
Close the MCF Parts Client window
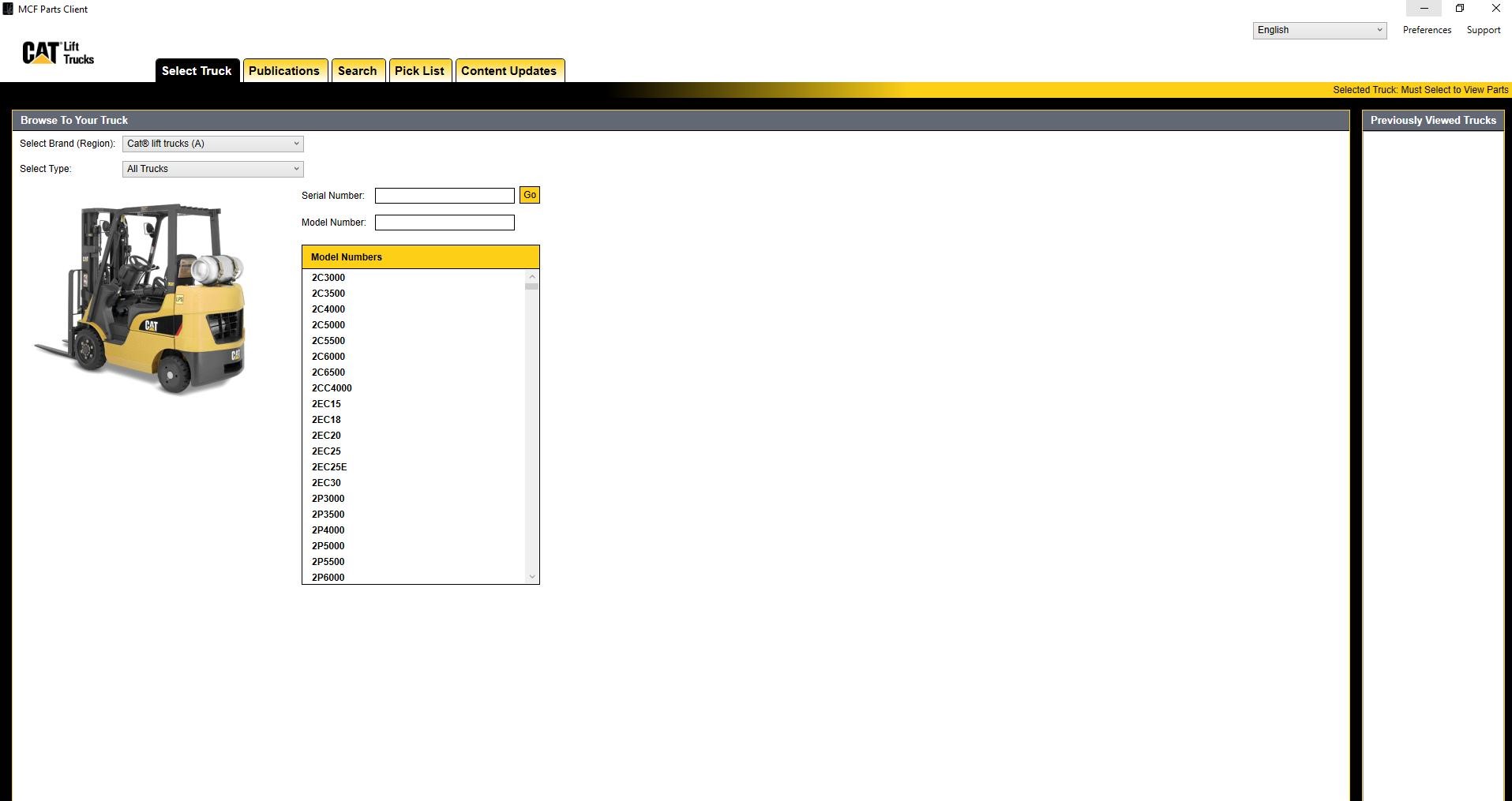tap(1495, 9)
